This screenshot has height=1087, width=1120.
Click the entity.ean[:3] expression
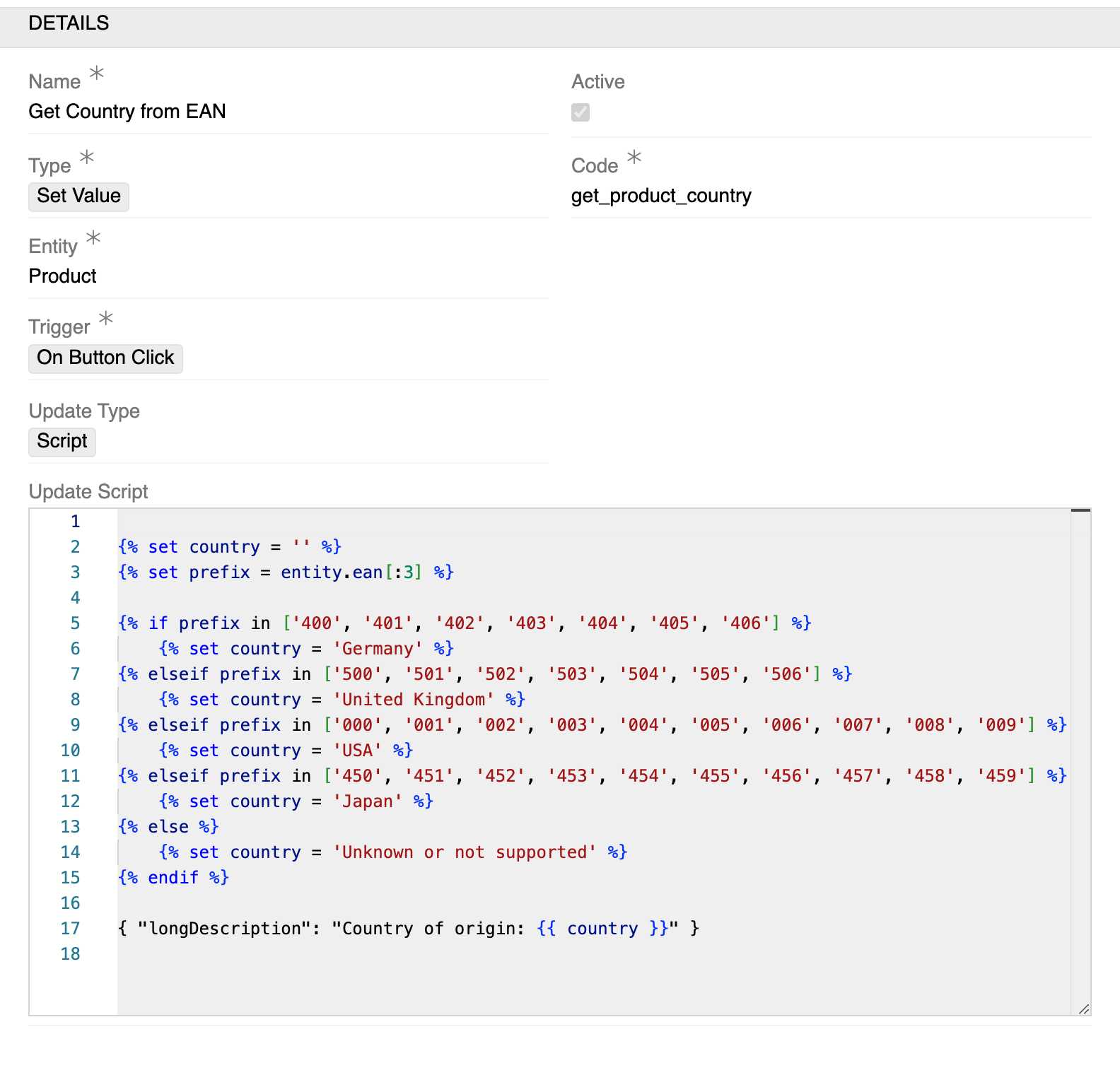351,572
